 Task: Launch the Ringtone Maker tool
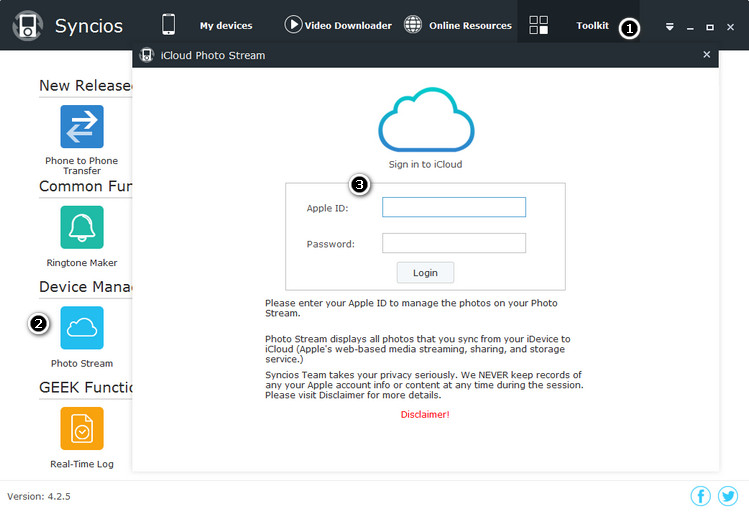[82, 227]
